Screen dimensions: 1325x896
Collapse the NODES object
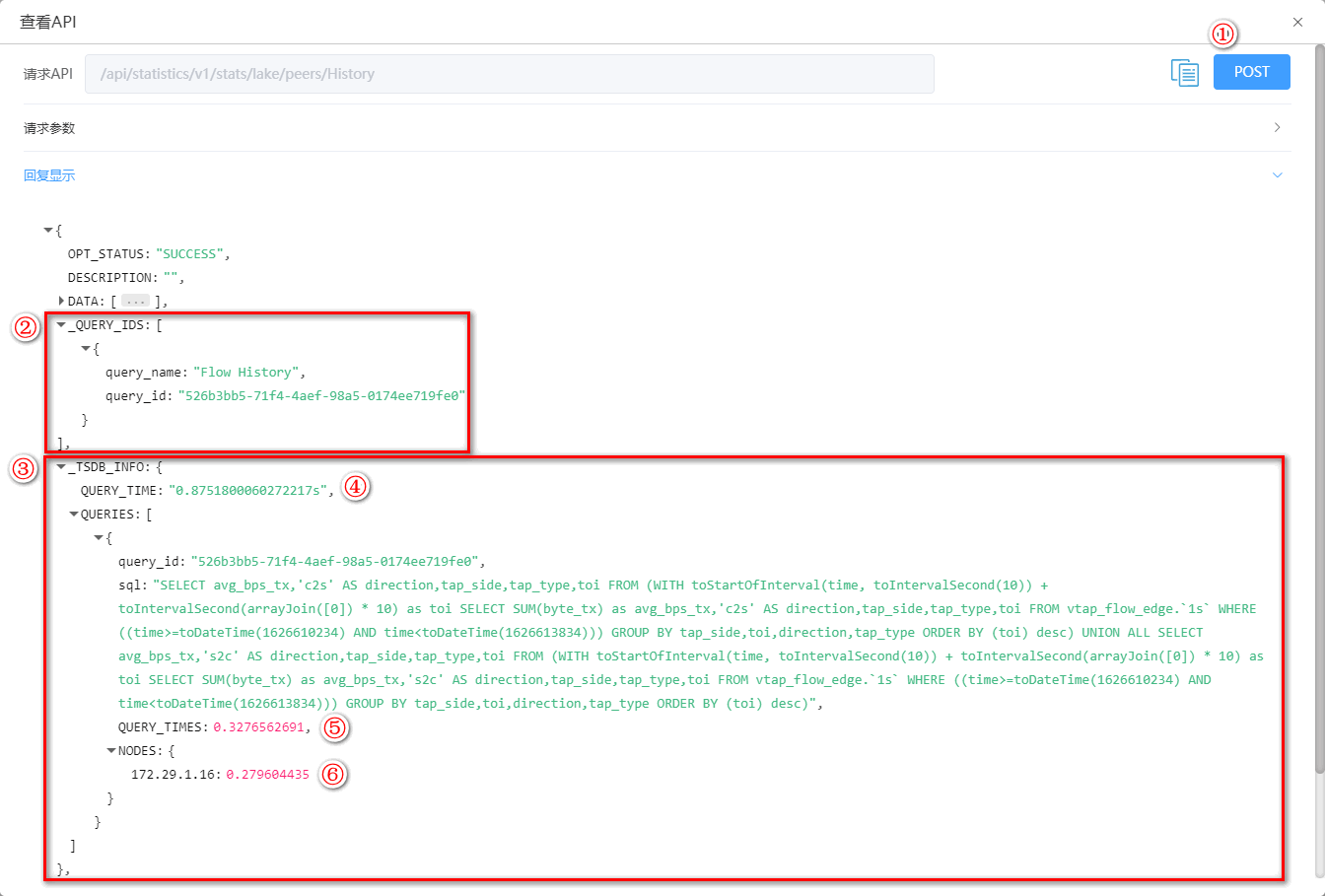point(111,751)
